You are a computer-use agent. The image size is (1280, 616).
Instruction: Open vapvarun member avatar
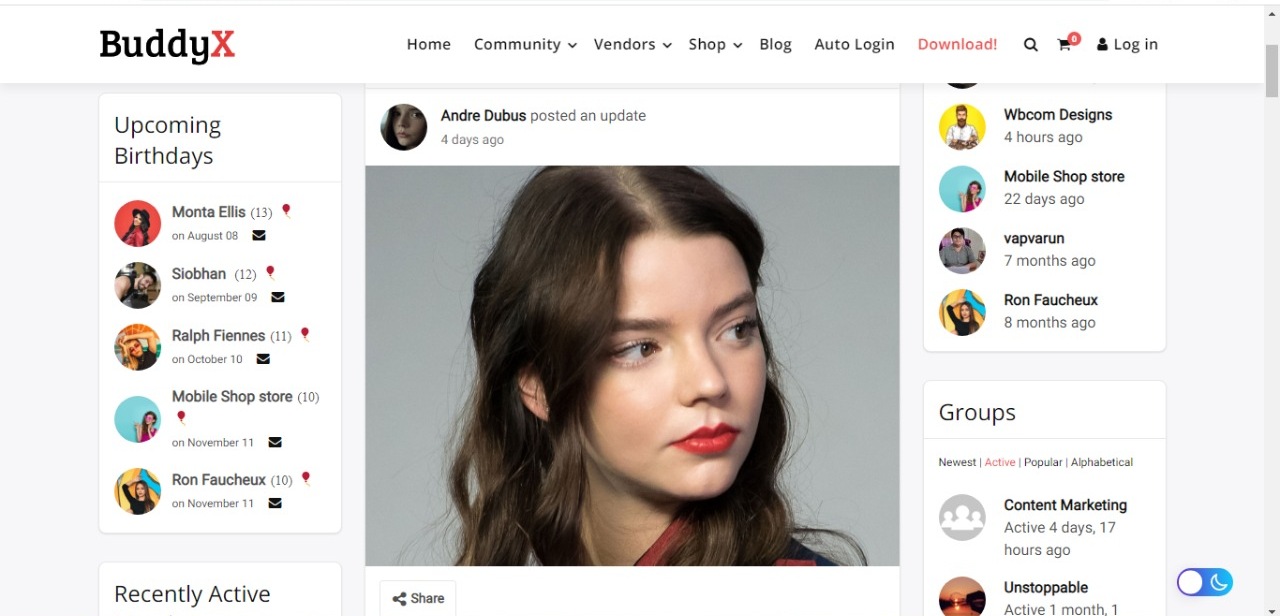click(x=962, y=250)
